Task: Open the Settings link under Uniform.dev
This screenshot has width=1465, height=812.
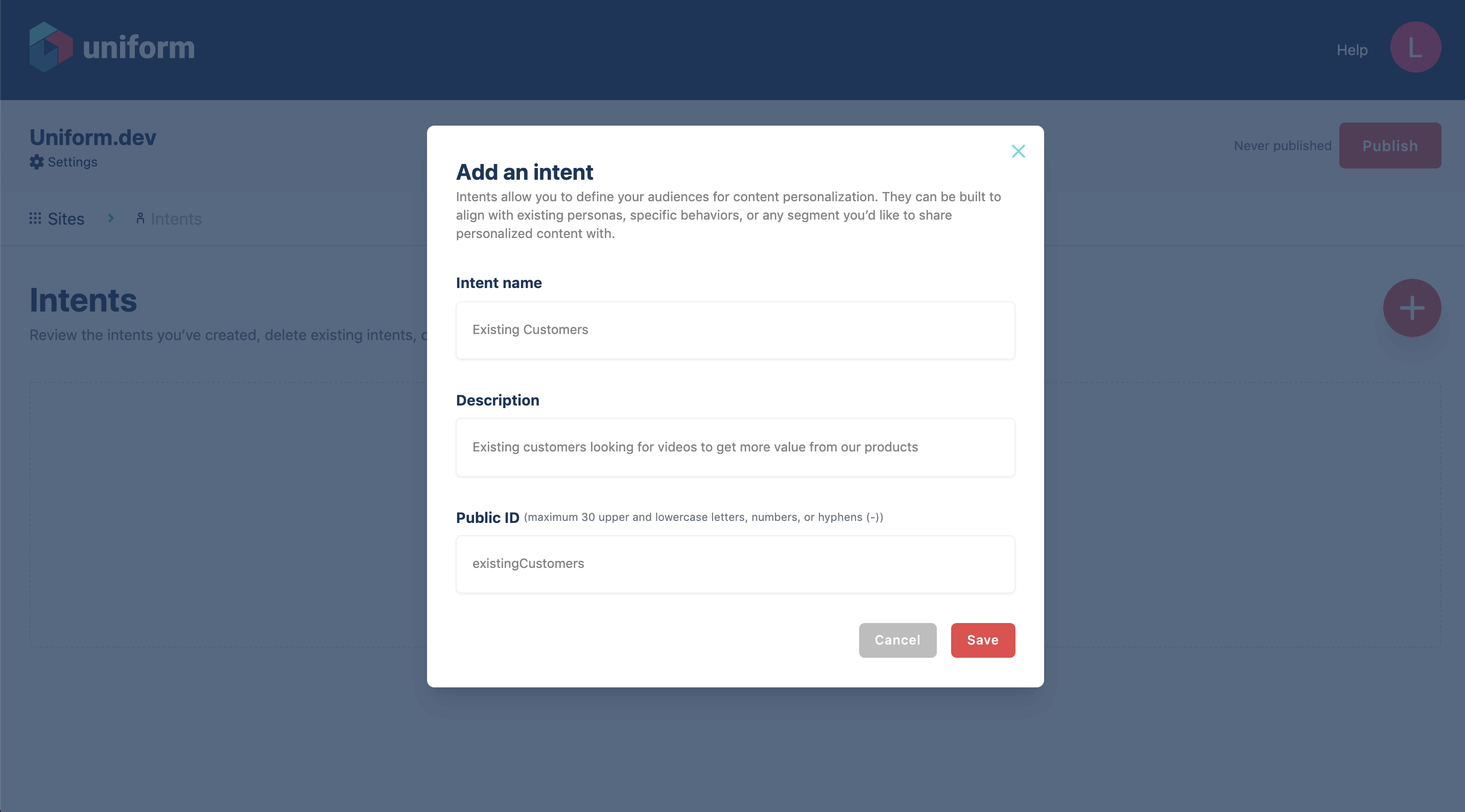Action: 72,162
